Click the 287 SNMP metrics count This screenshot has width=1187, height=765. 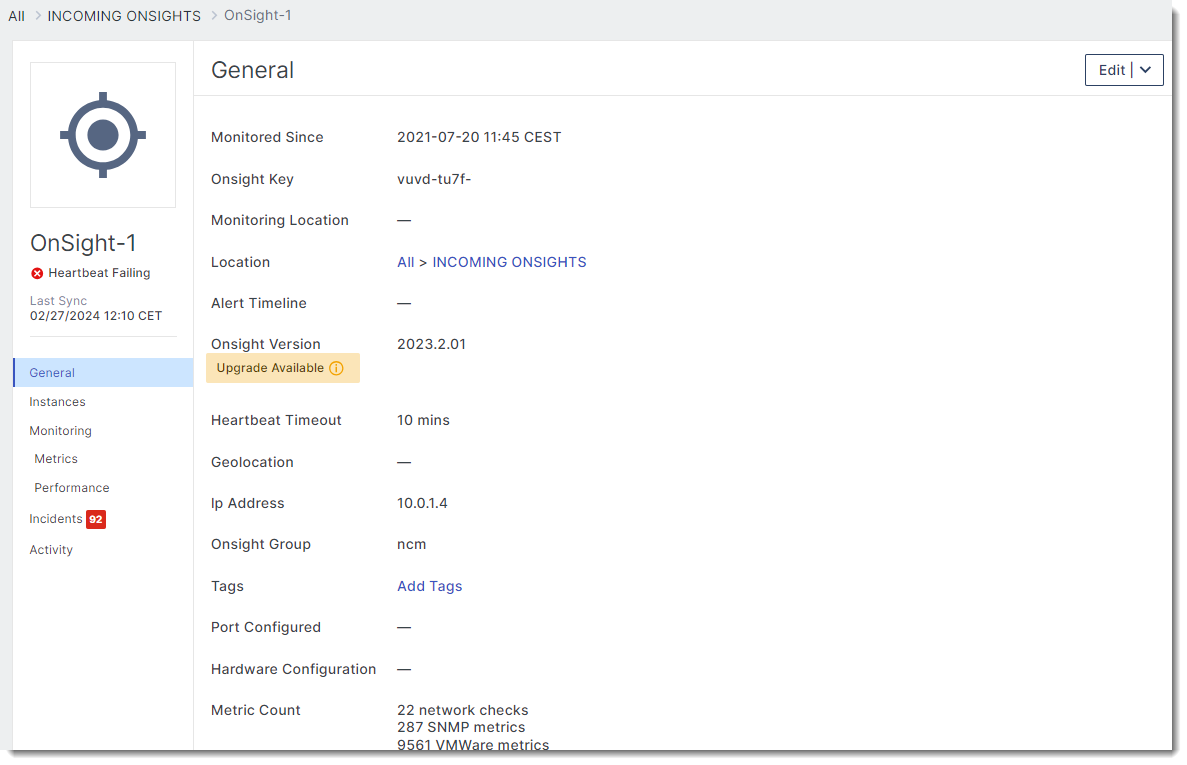click(461, 727)
